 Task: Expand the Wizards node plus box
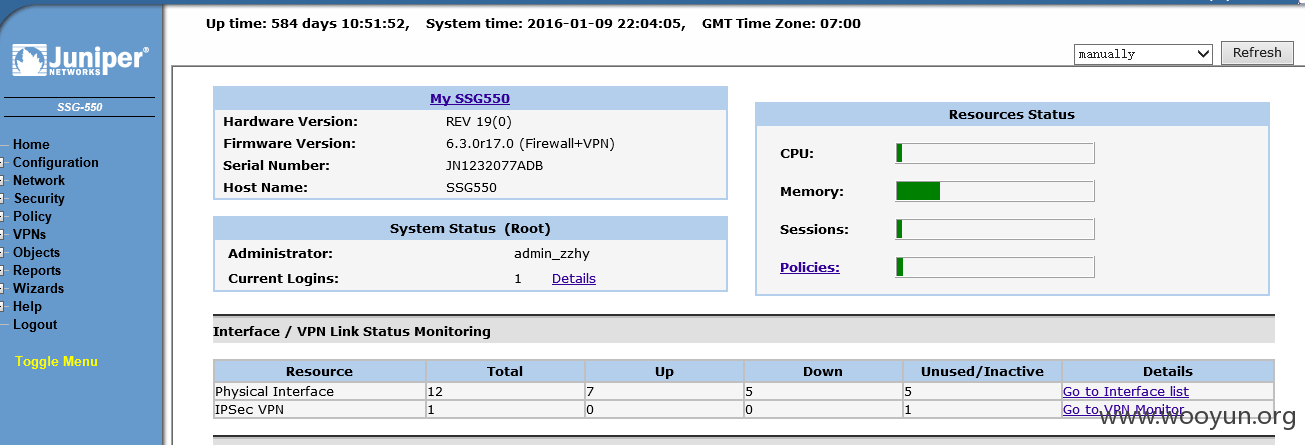pyautogui.click(x=3, y=289)
